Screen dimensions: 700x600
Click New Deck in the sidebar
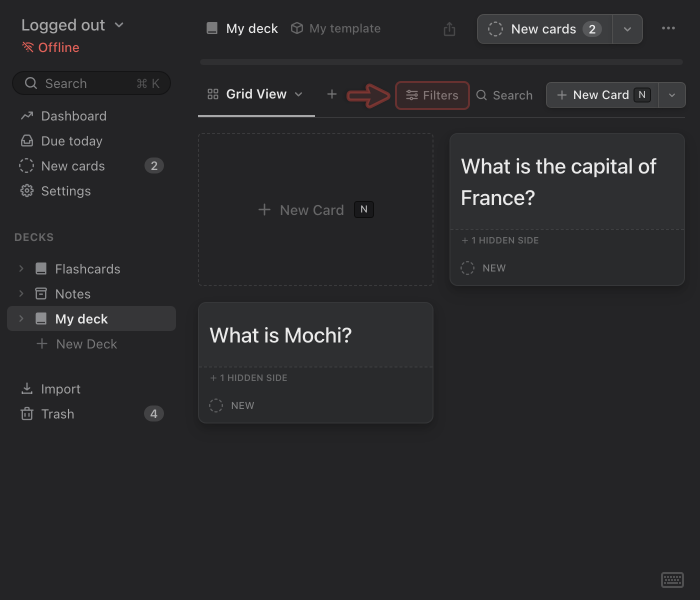(x=85, y=344)
